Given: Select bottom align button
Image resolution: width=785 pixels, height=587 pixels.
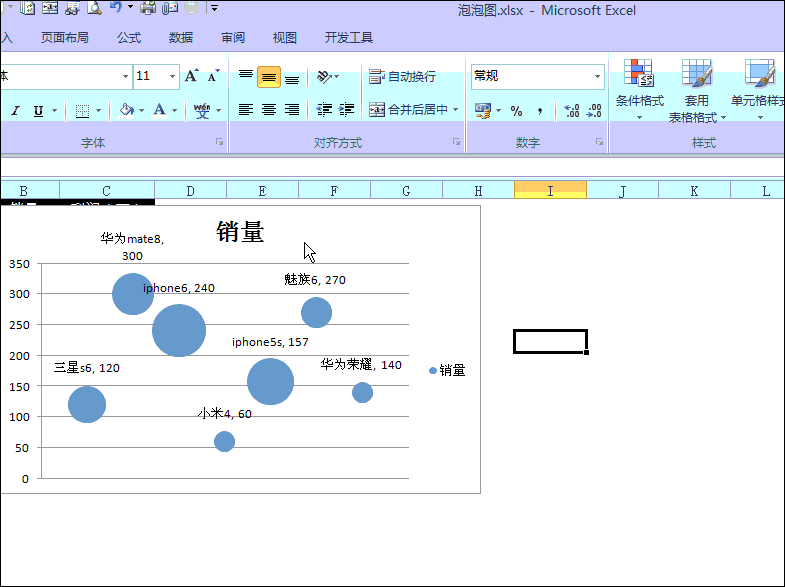Looking at the screenshot, I should pos(292,78).
